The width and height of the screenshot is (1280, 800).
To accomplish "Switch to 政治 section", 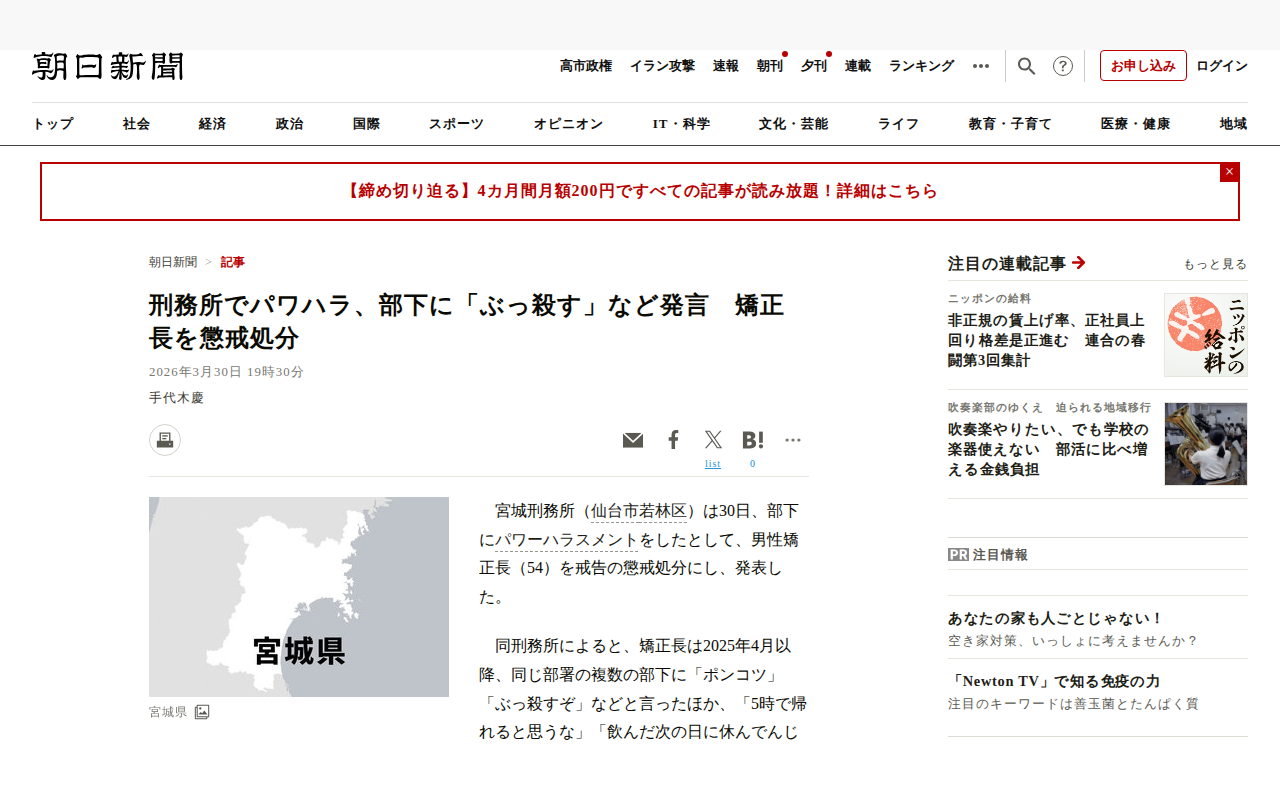I will coord(290,124).
